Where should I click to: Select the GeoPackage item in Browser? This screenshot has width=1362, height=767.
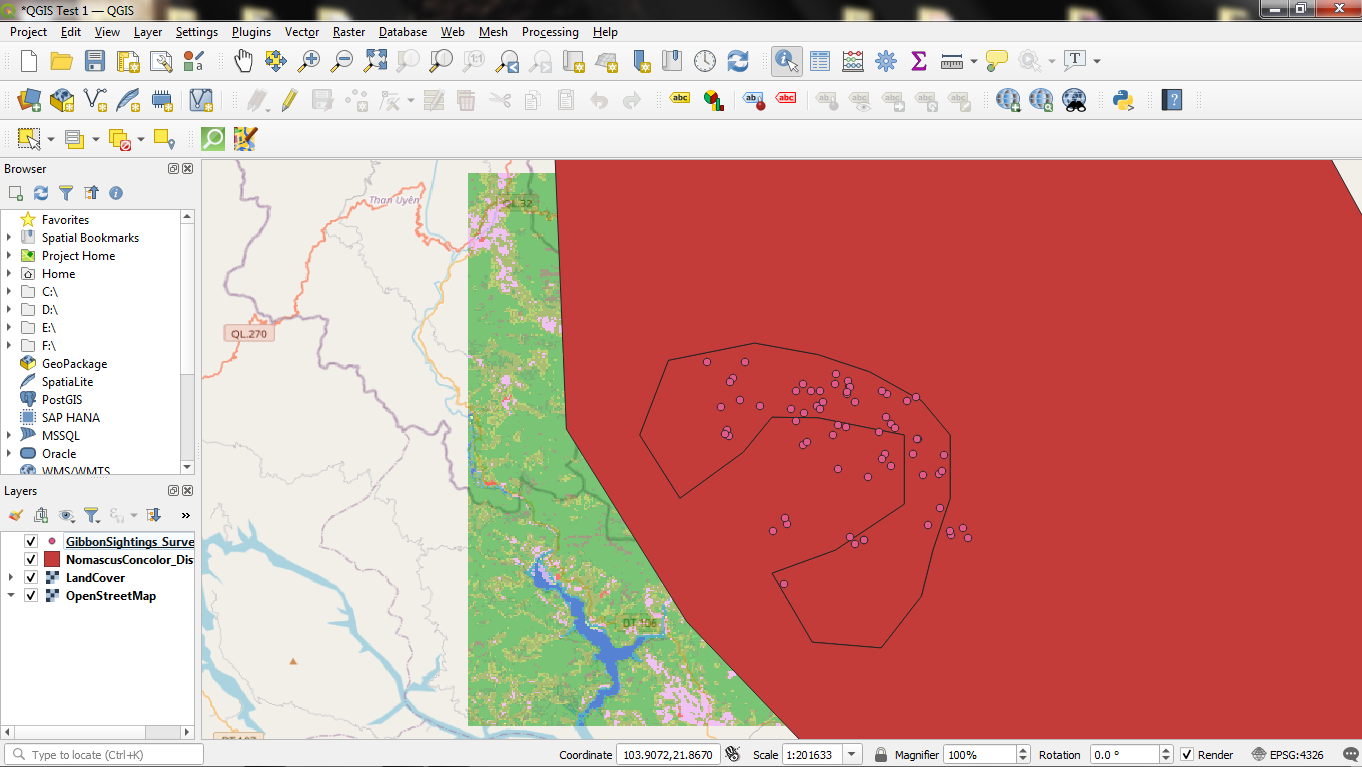pyautogui.click(x=74, y=364)
